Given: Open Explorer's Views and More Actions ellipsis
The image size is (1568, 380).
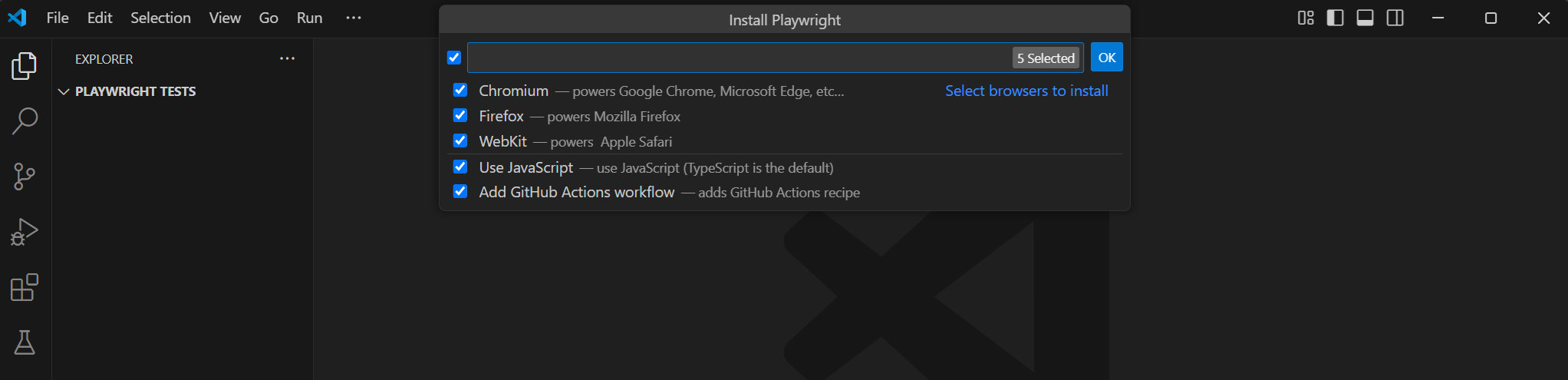Looking at the screenshot, I should tap(287, 58).
